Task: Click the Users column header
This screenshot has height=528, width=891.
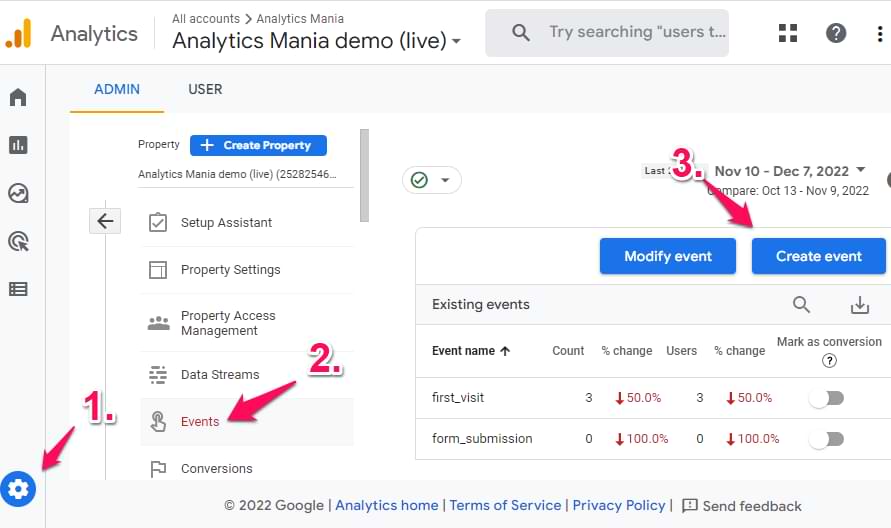Action: (681, 351)
